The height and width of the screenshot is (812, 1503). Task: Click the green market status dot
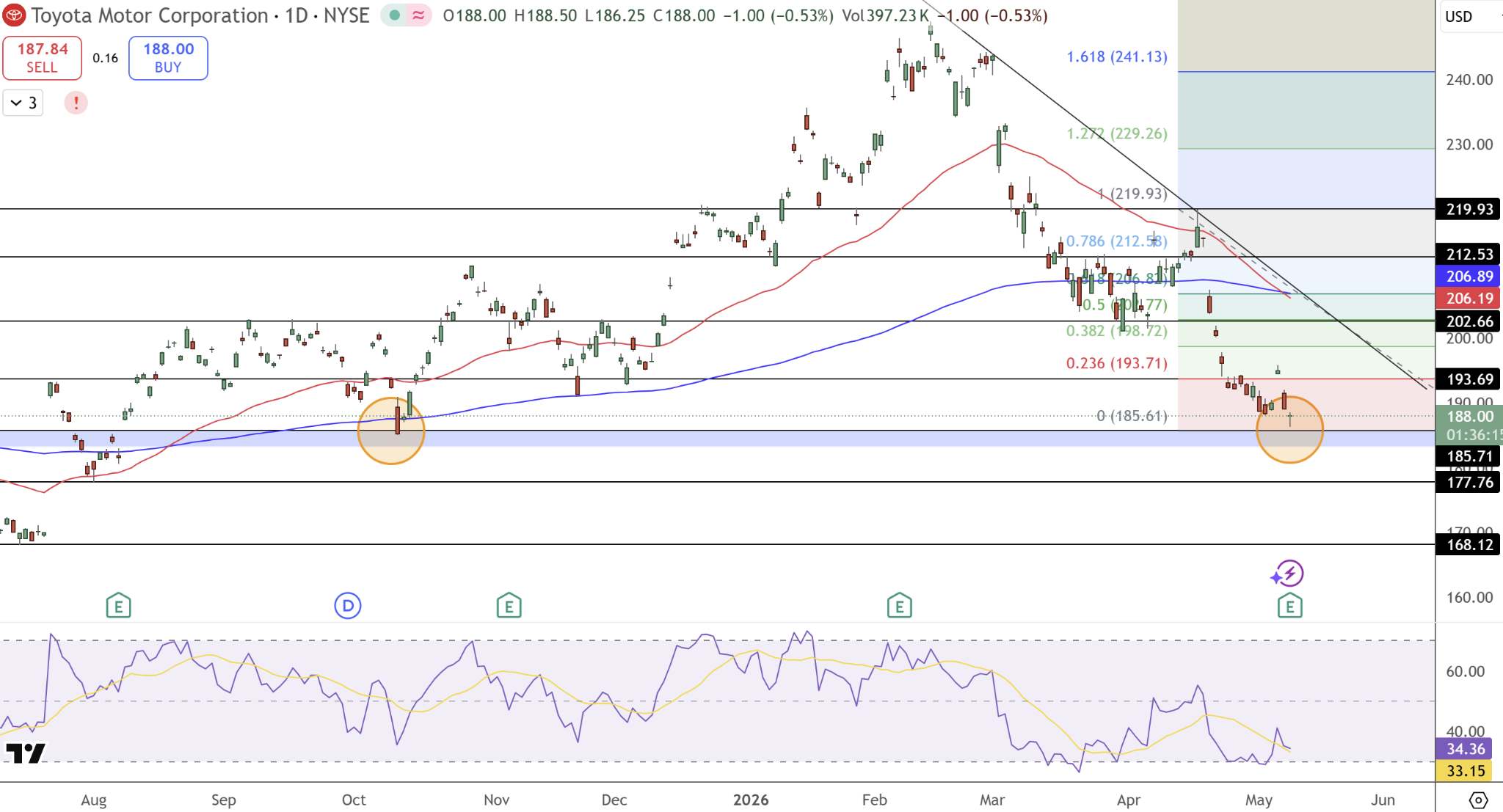(395, 15)
